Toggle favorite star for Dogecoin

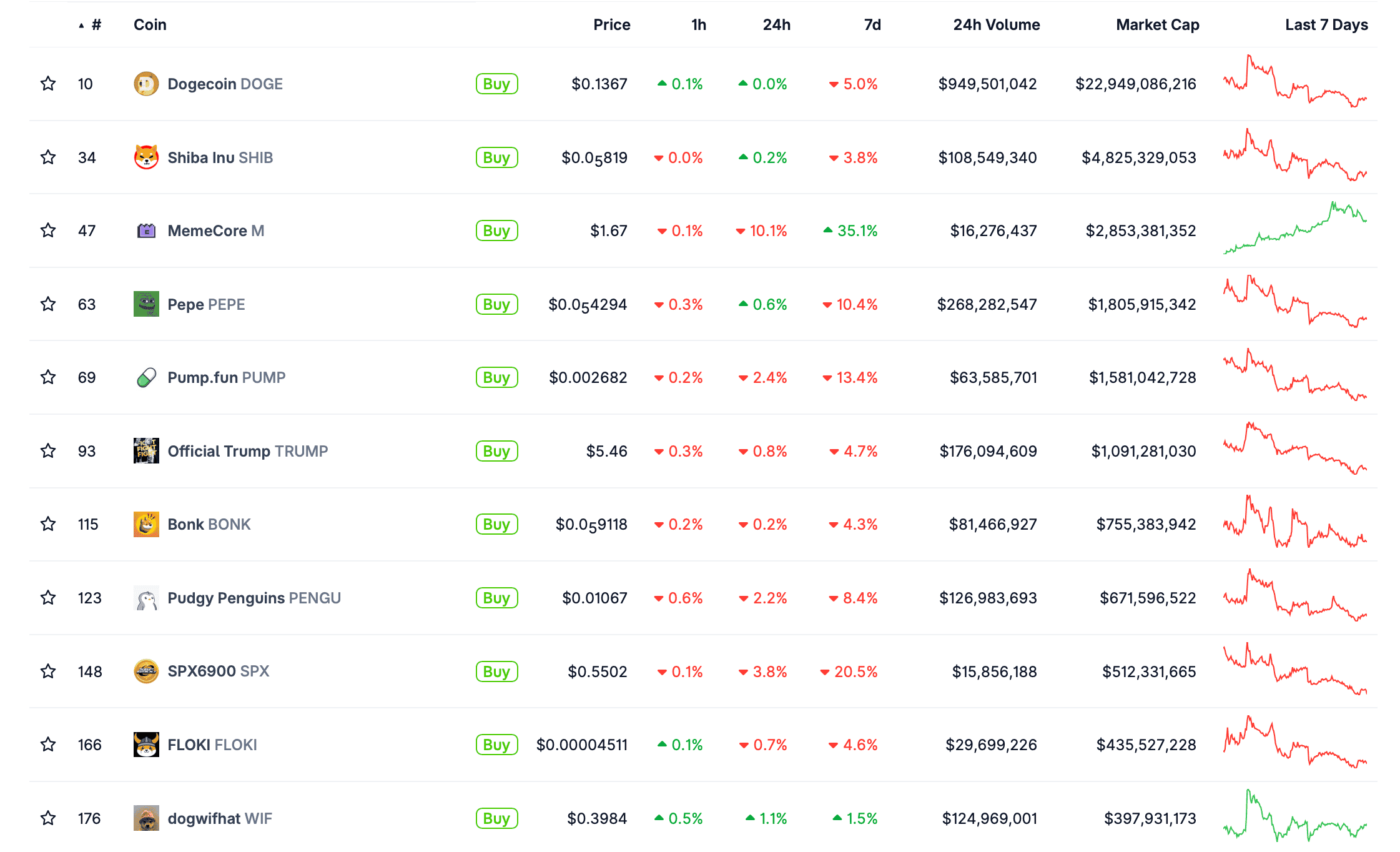tap(48, 84)
